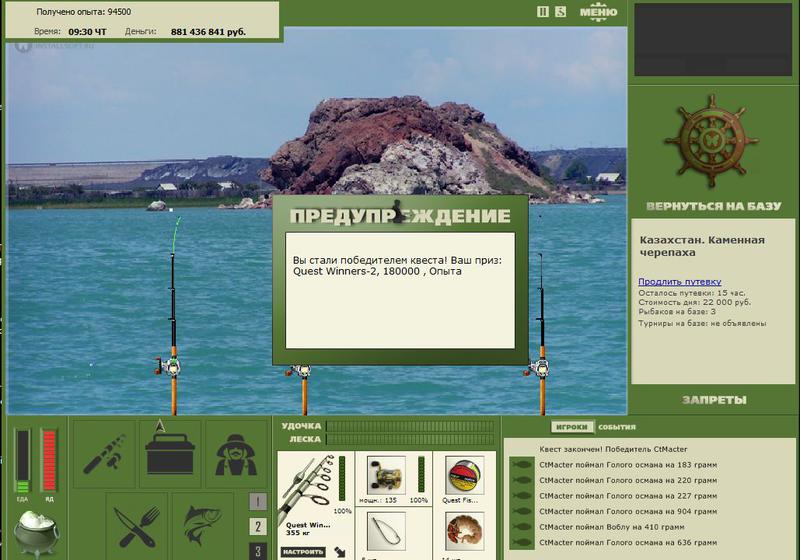Switch to the ИГРОКИ tab
800x560 pixels.
pyautogui.click(x=571, y=427)
